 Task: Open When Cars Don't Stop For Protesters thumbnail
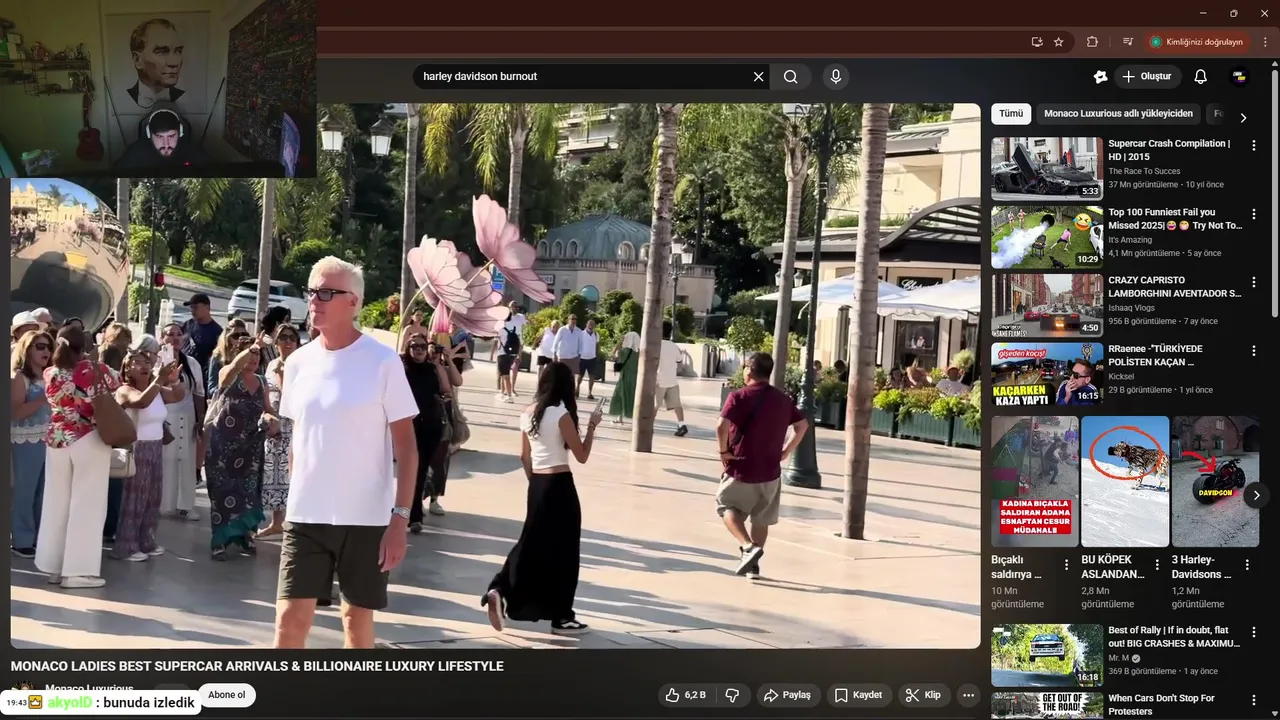(1047, 706)
